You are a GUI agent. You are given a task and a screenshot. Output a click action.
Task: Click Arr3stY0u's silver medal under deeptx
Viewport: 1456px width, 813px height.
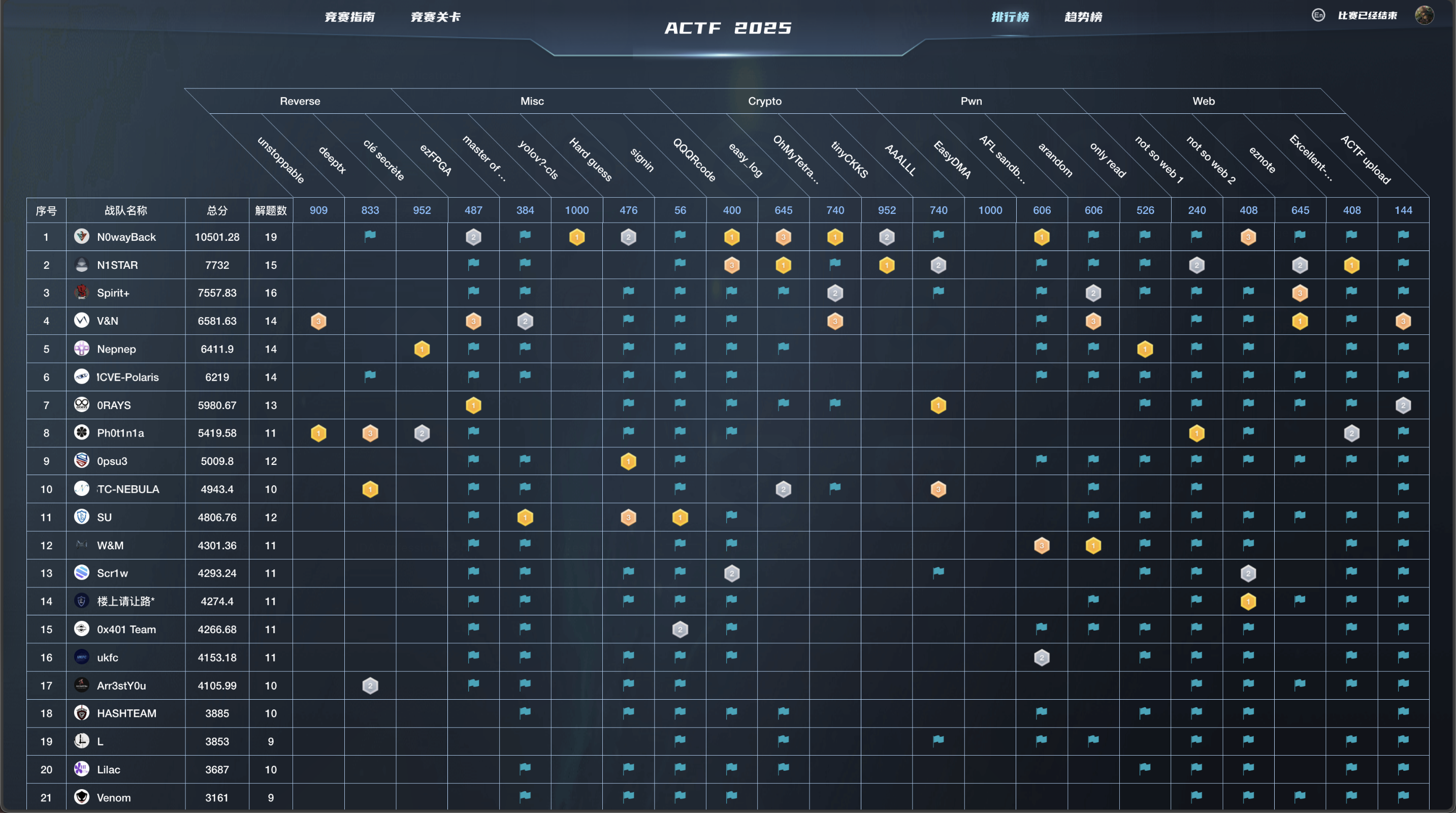(x=370, y=686)
